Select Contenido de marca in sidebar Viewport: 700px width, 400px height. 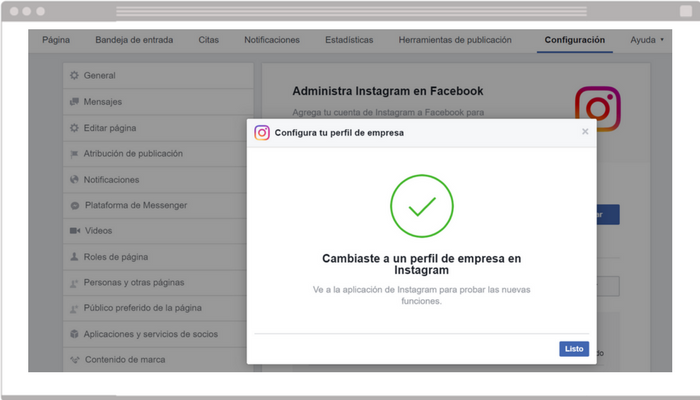pos(155,359)
